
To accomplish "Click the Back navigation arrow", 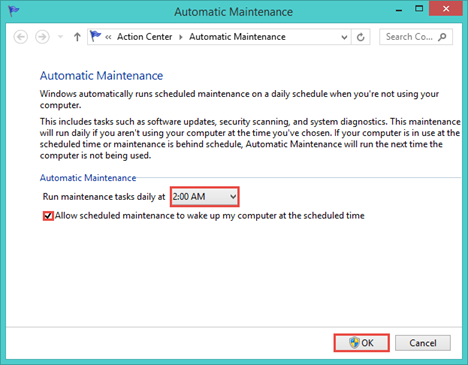I will click(21, 37).
